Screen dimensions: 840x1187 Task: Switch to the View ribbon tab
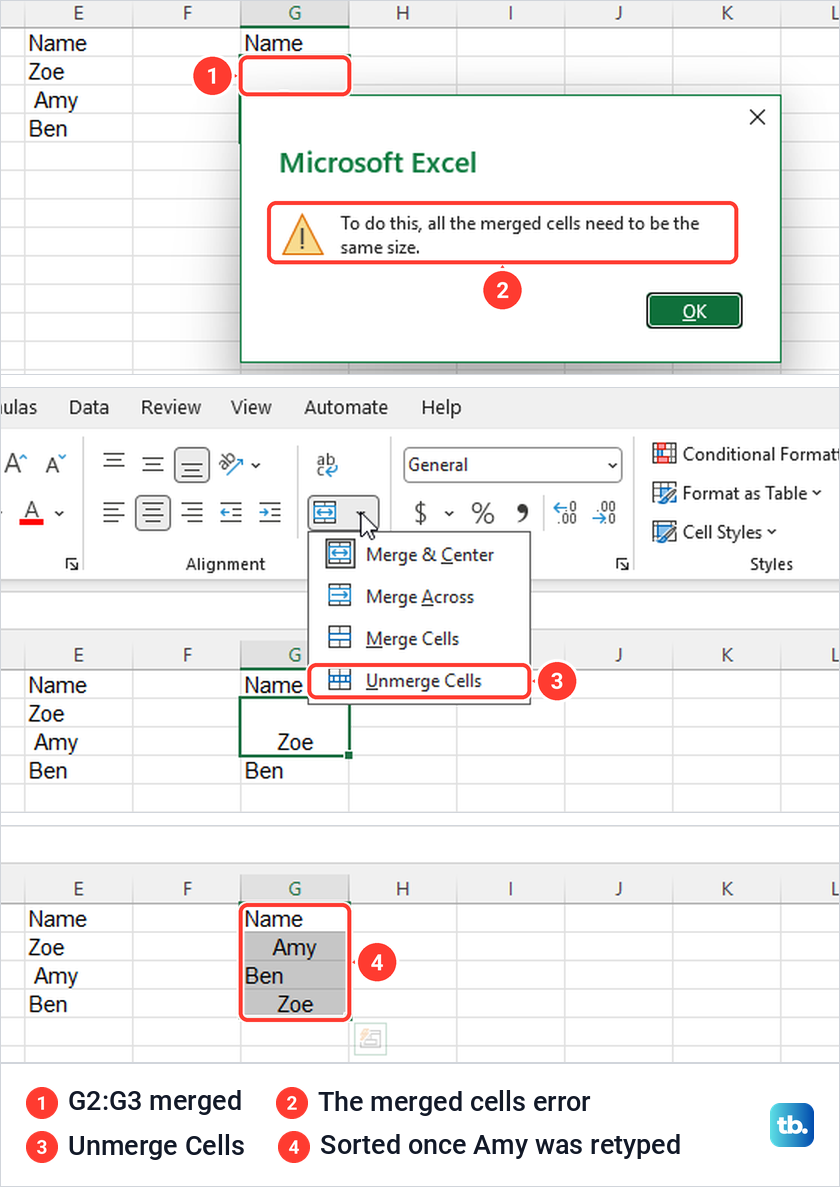point(251,407)
